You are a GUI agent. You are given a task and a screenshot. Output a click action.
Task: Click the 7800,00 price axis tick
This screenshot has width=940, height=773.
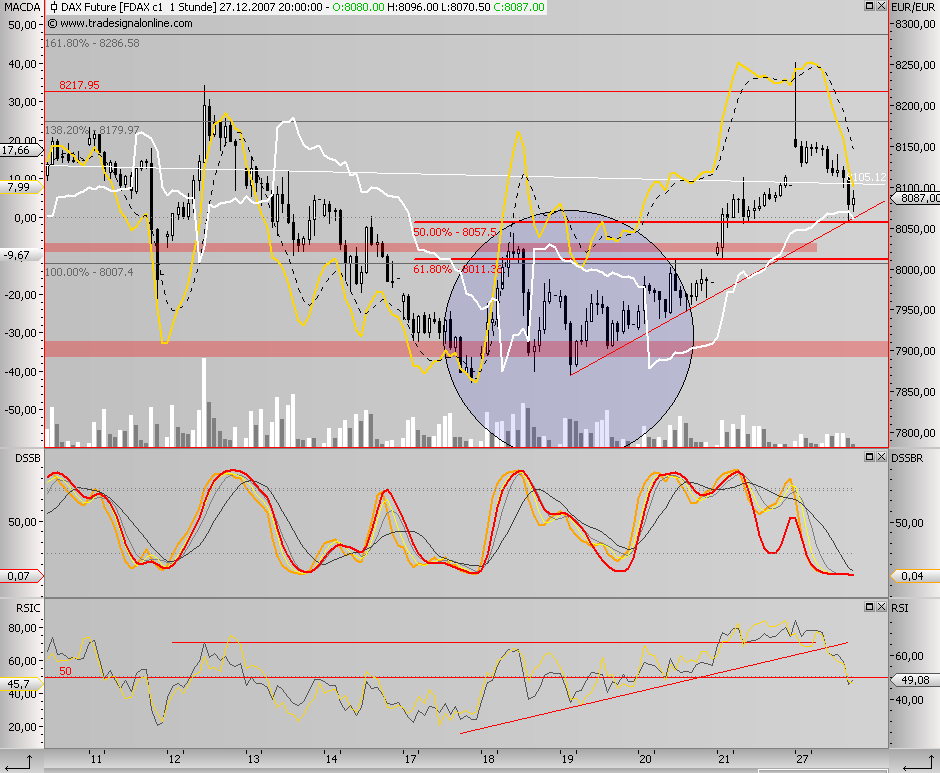[x=915, y=433]
